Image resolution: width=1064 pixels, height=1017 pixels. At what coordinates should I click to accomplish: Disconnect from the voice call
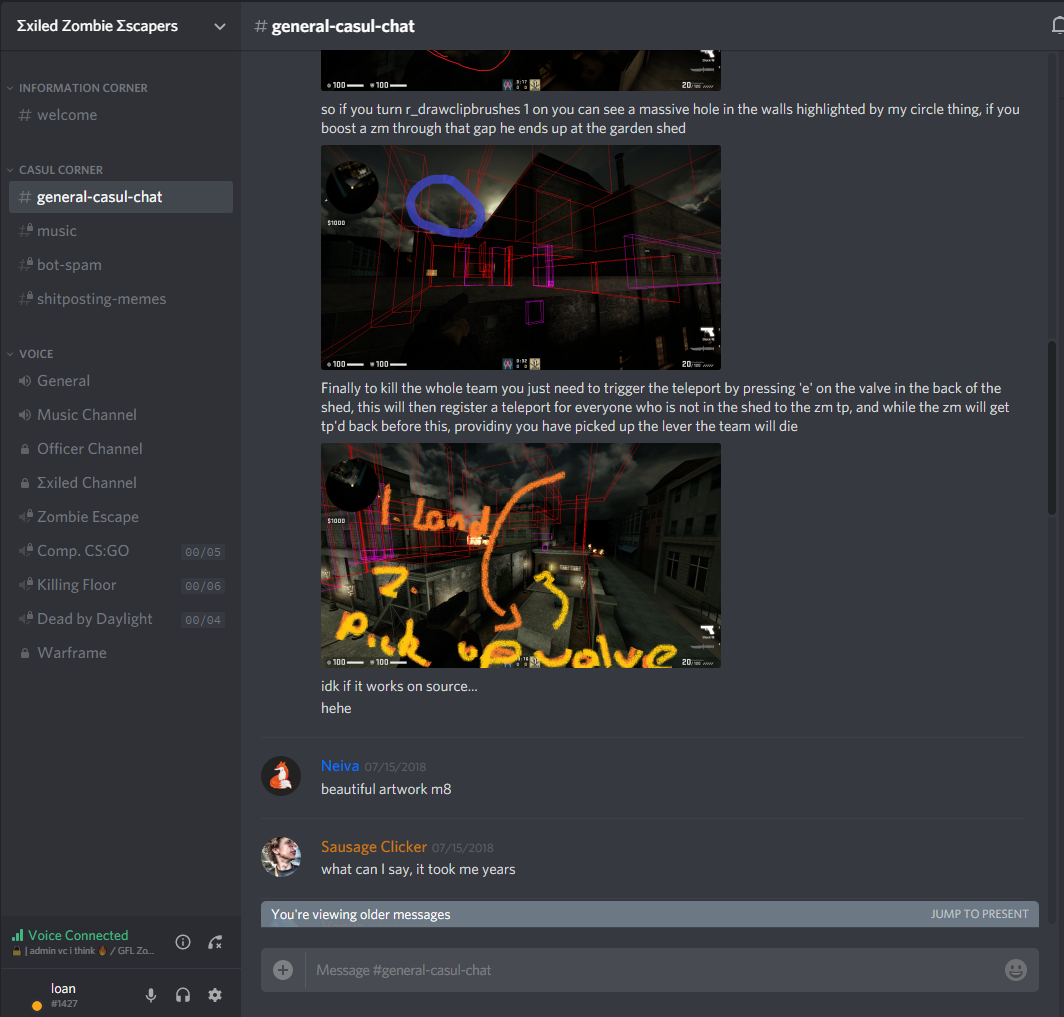coord(215,942)
